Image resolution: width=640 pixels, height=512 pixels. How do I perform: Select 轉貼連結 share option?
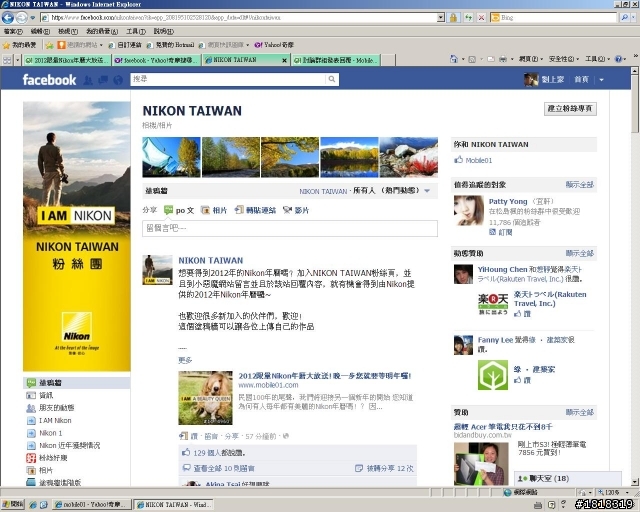tap(256, 210)
